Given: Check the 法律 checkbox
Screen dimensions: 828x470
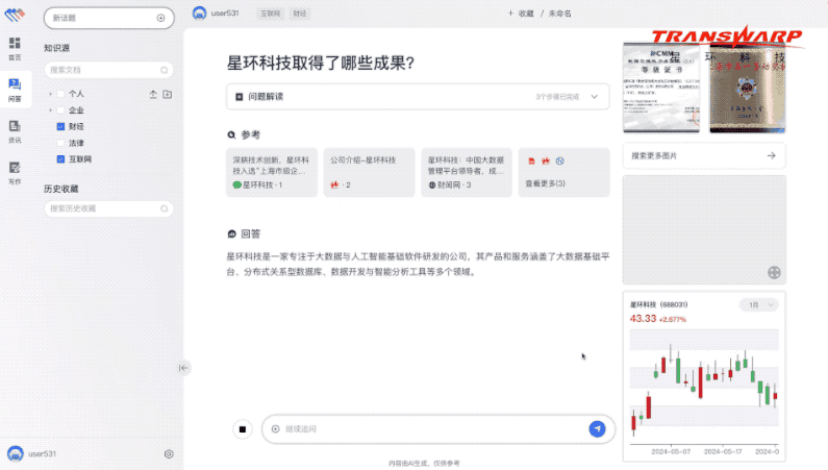Looking at the screenshot, I should click(x=61, y=143).
